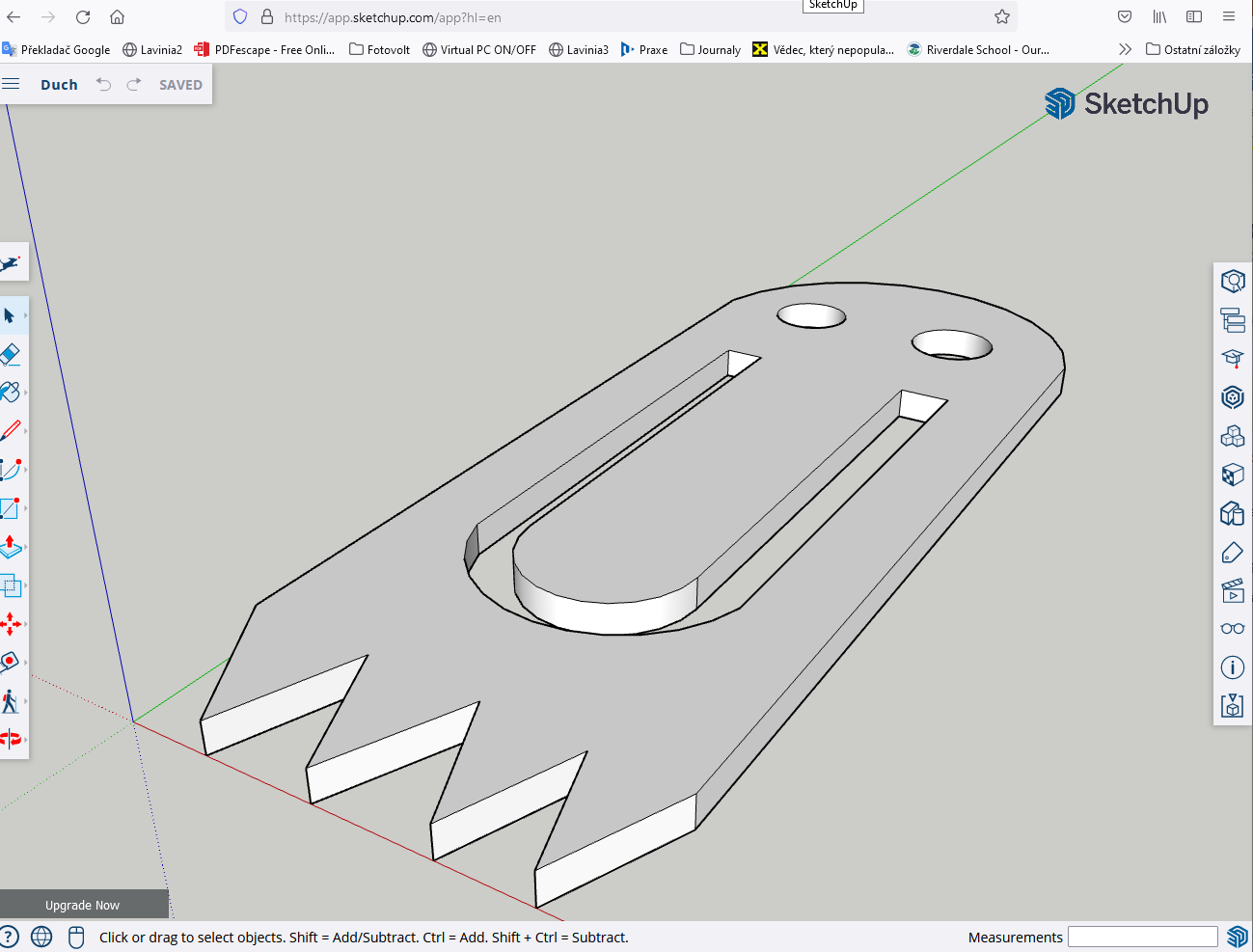Click the browser address bar URL
This screenshot has height=952, width=1253.
coord(393,17)
